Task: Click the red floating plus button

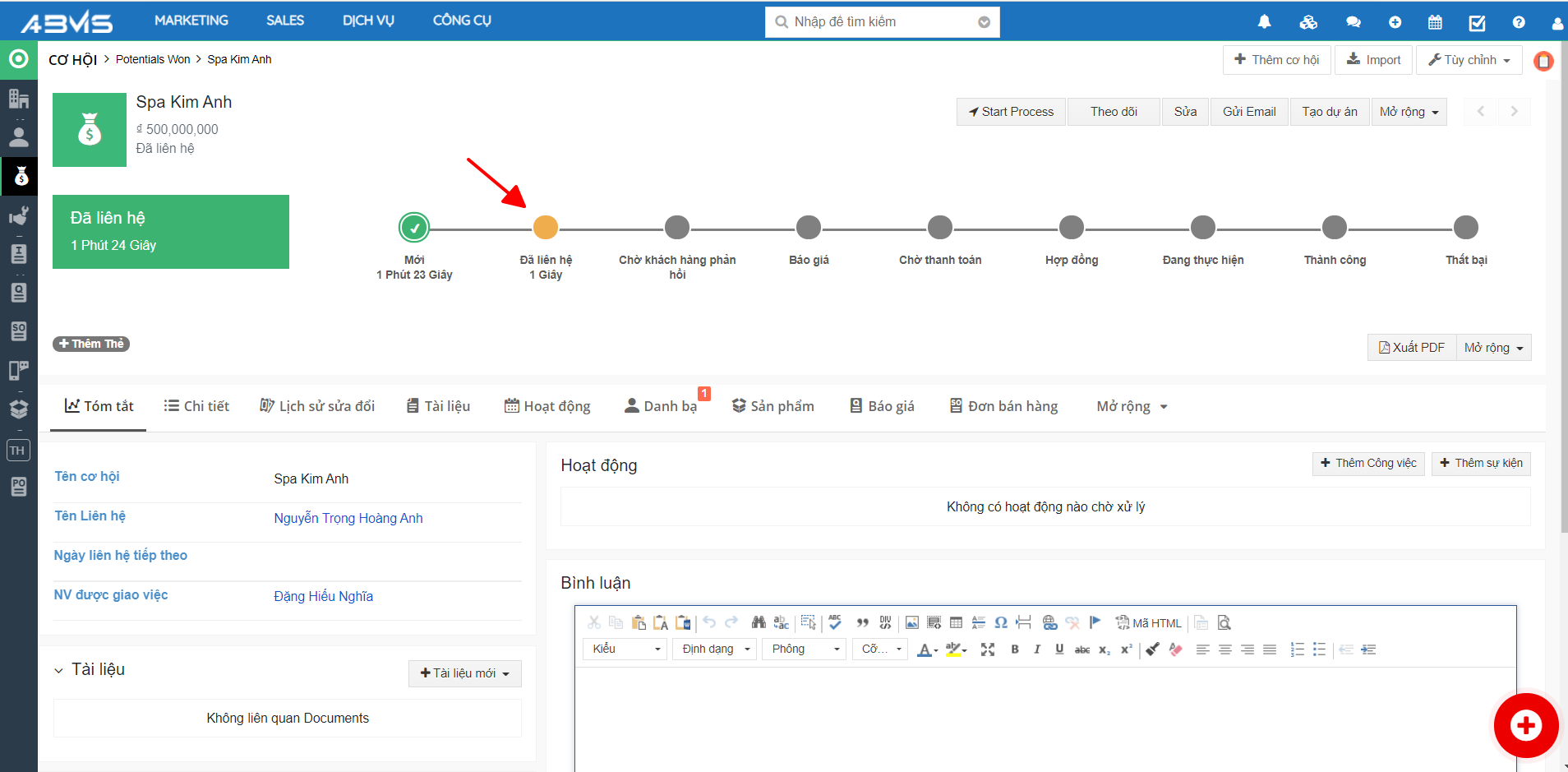Action: (x=1525, y=725)
